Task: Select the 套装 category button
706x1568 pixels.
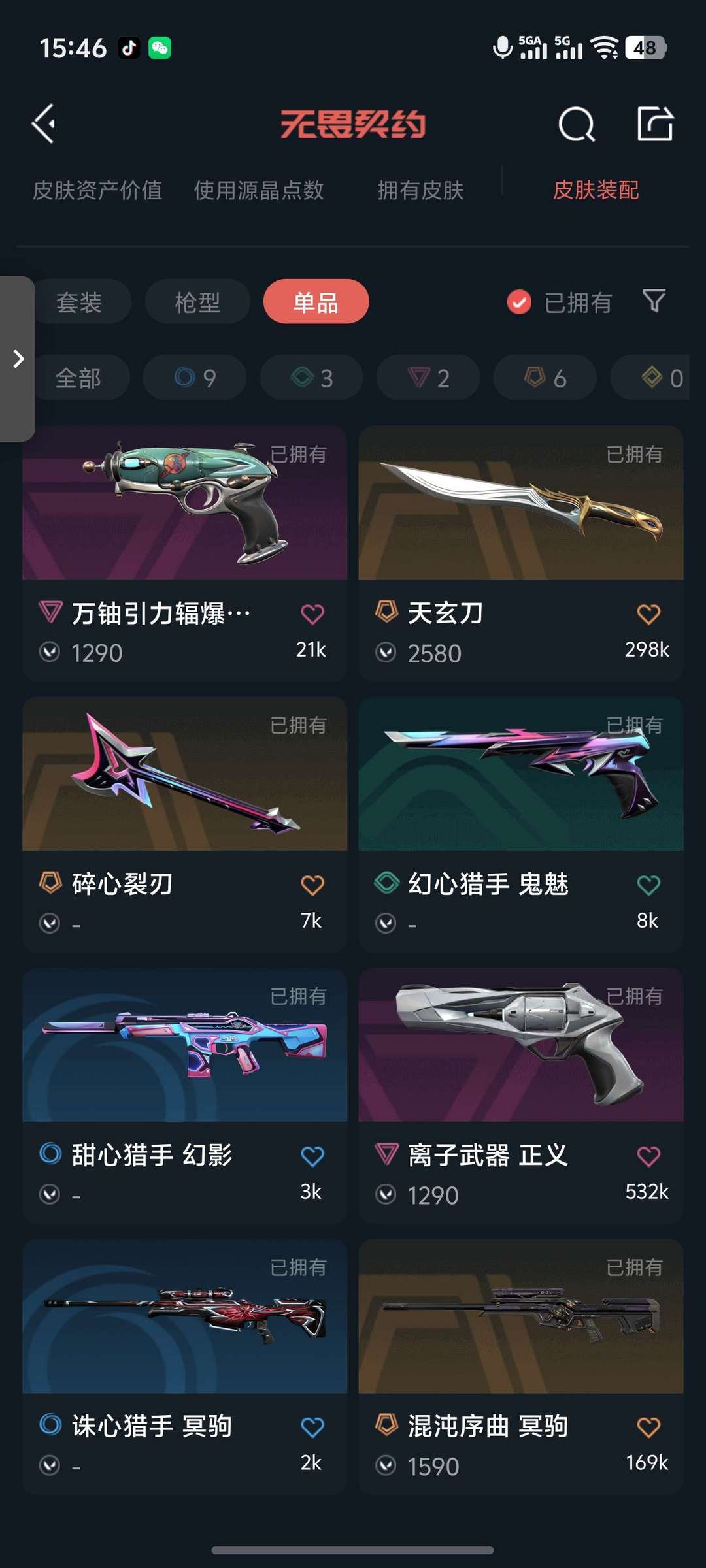Action: (x=80, y=302)
